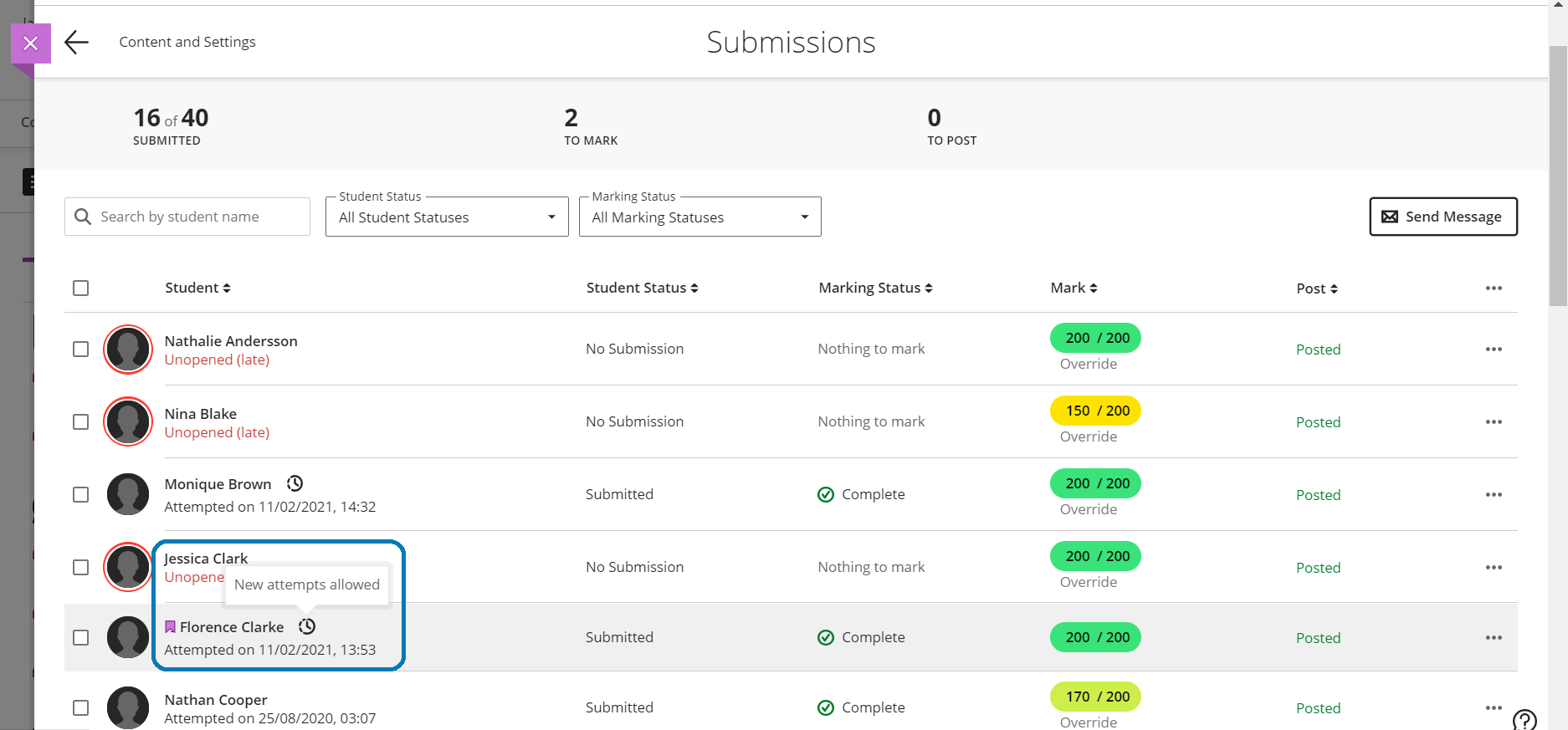
Task: Expand the Student Status dropdown
Action: click(447, 217)
